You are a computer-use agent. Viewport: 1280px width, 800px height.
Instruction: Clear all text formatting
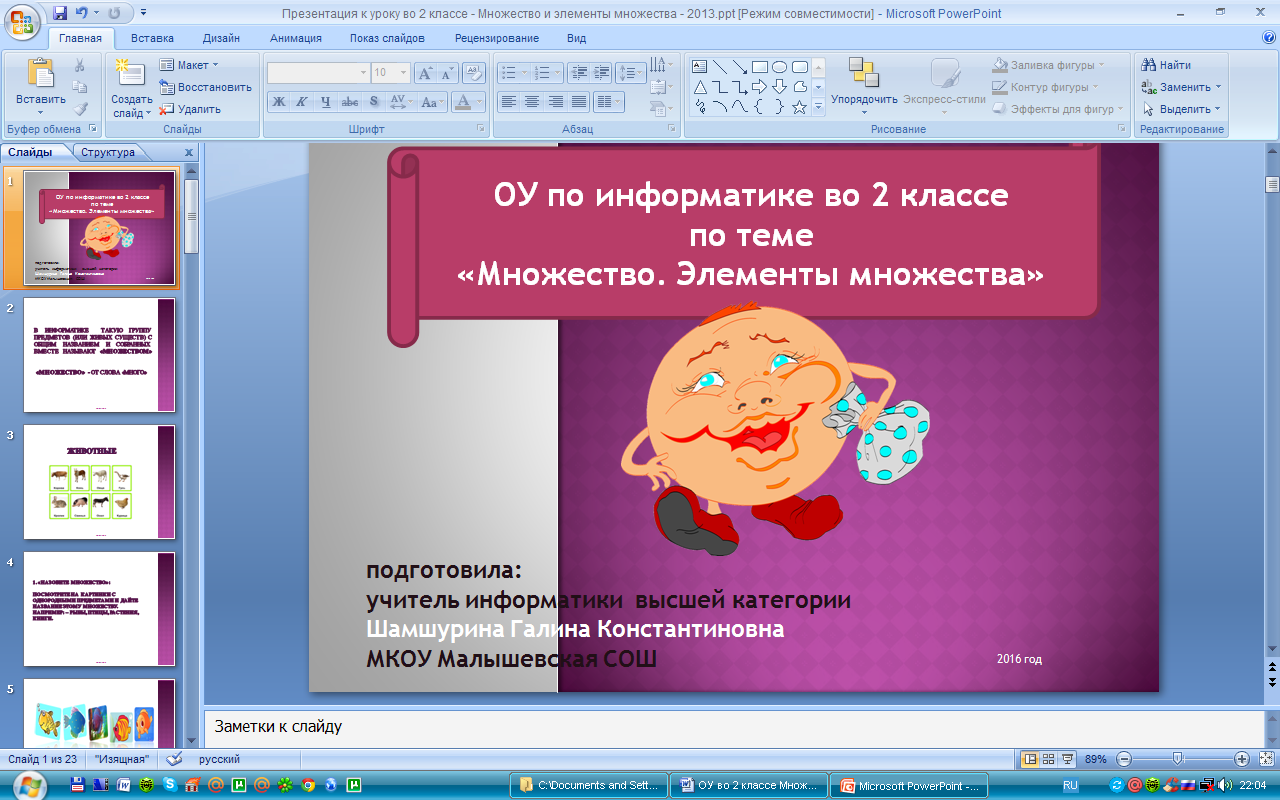pos(474,73)
